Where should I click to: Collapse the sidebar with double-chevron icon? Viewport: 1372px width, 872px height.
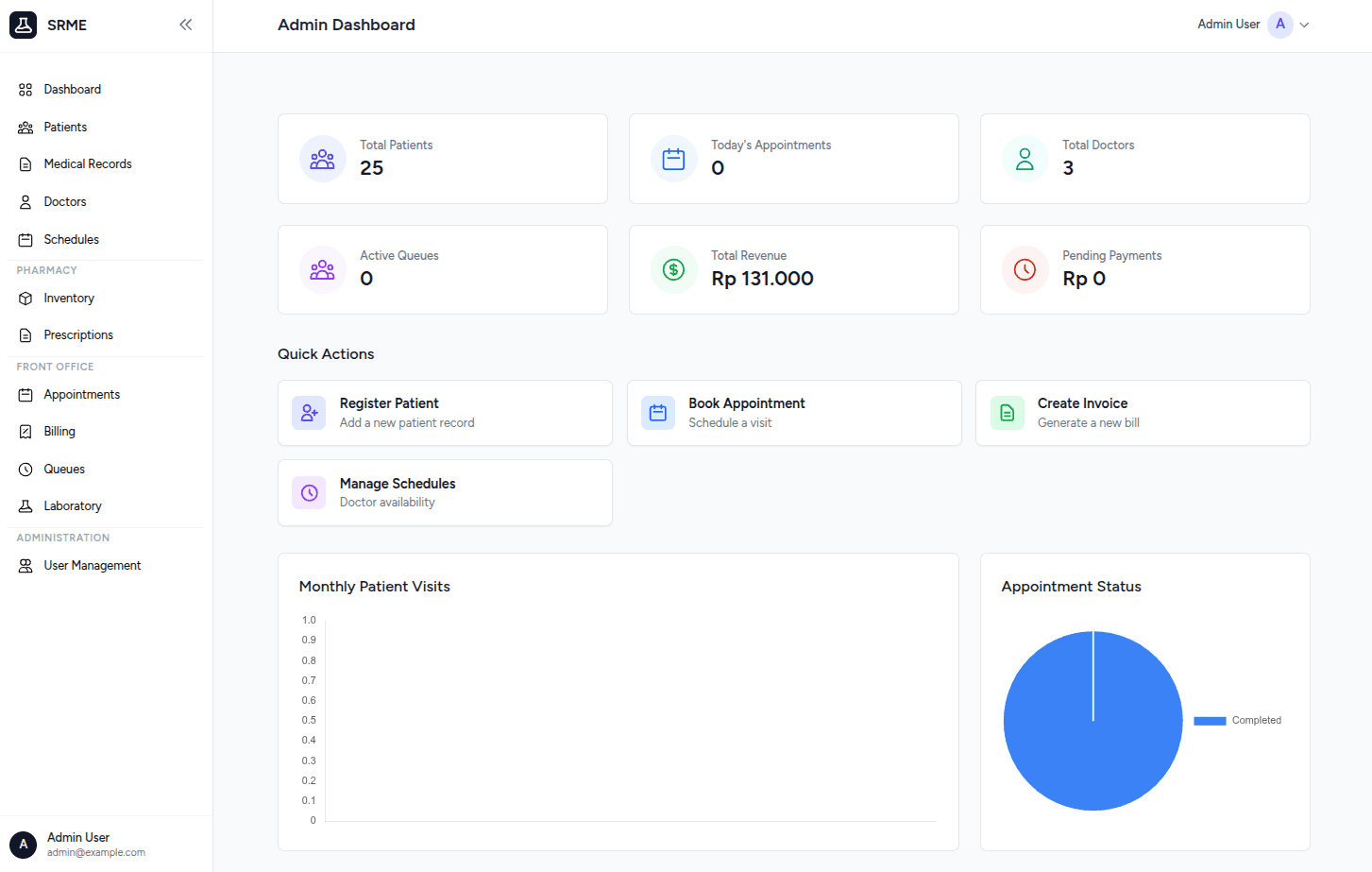click(186, 25)
